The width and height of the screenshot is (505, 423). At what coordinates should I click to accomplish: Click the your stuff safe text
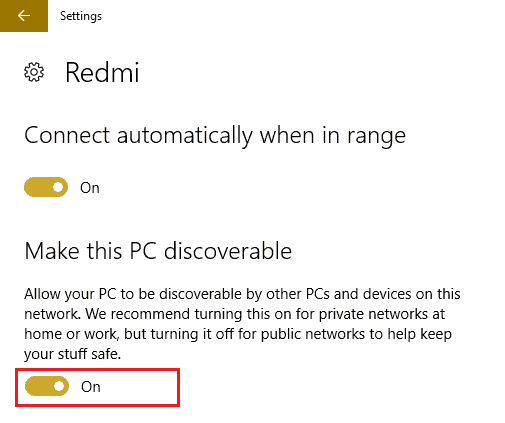(x=72, y=354)
